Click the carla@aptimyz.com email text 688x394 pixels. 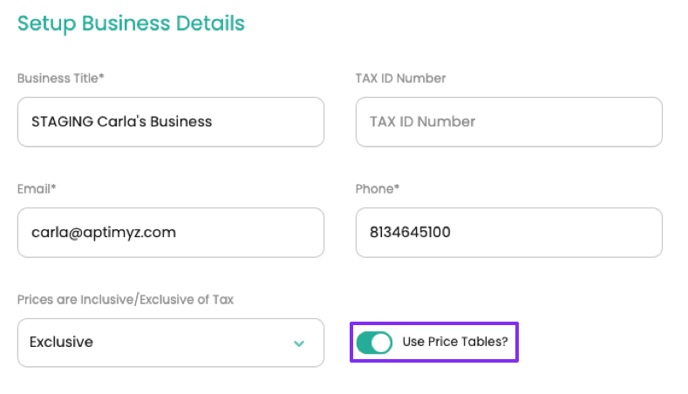104,232
